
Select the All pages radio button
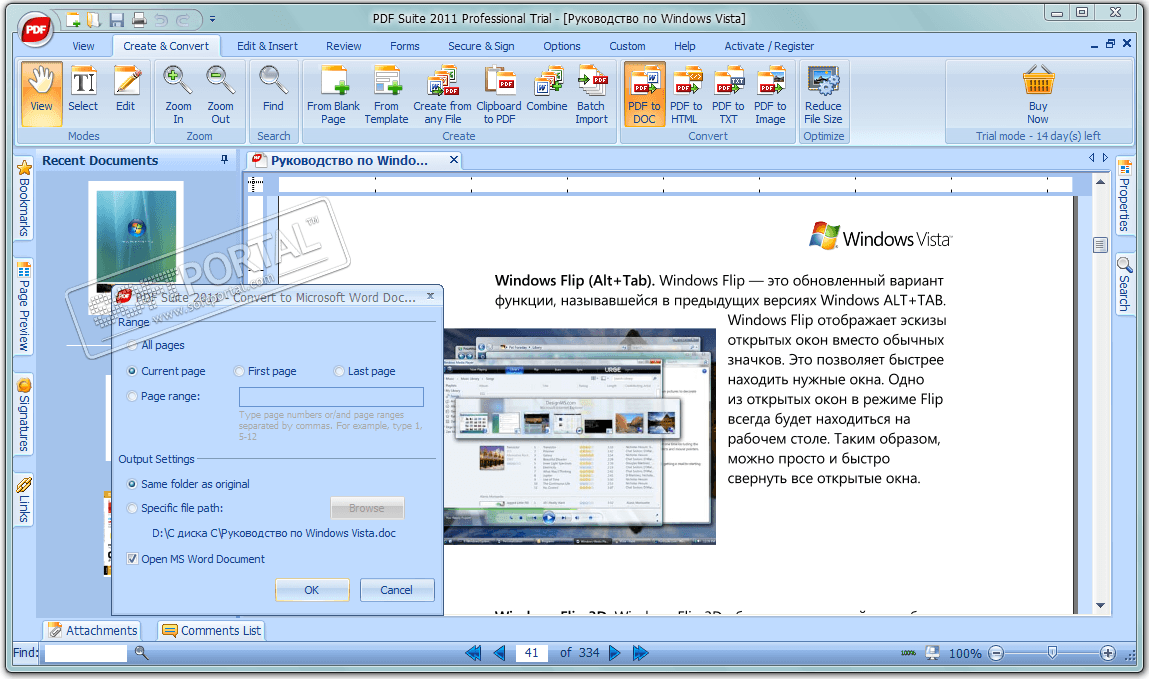pyautogui.click(x=132, y=345)
